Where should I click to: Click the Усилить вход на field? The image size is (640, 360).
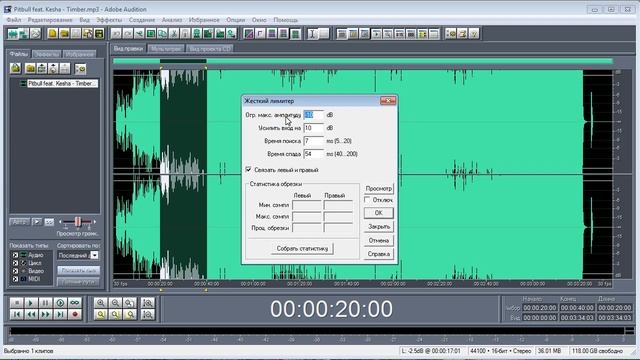[x=313, y=128]
